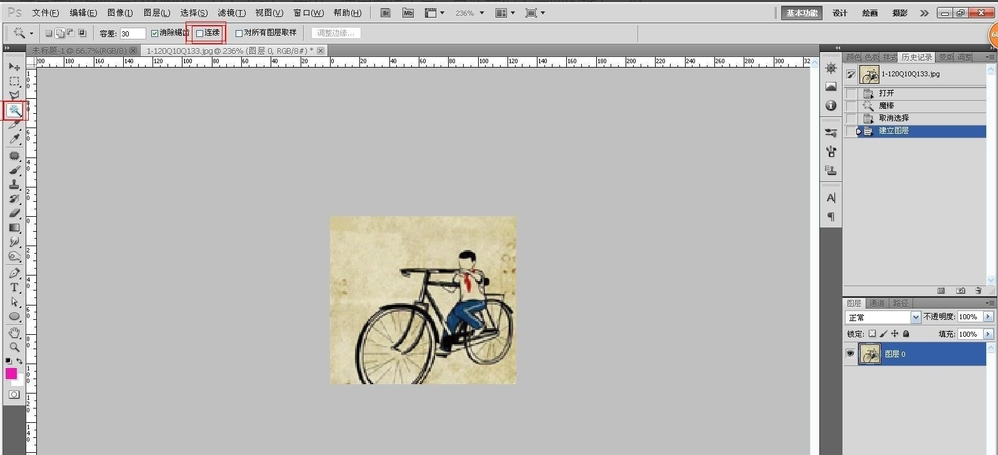The width and height of the screenshot is (998, 455).
Task: Open the Character panel icon
Action: pos(831,198)
